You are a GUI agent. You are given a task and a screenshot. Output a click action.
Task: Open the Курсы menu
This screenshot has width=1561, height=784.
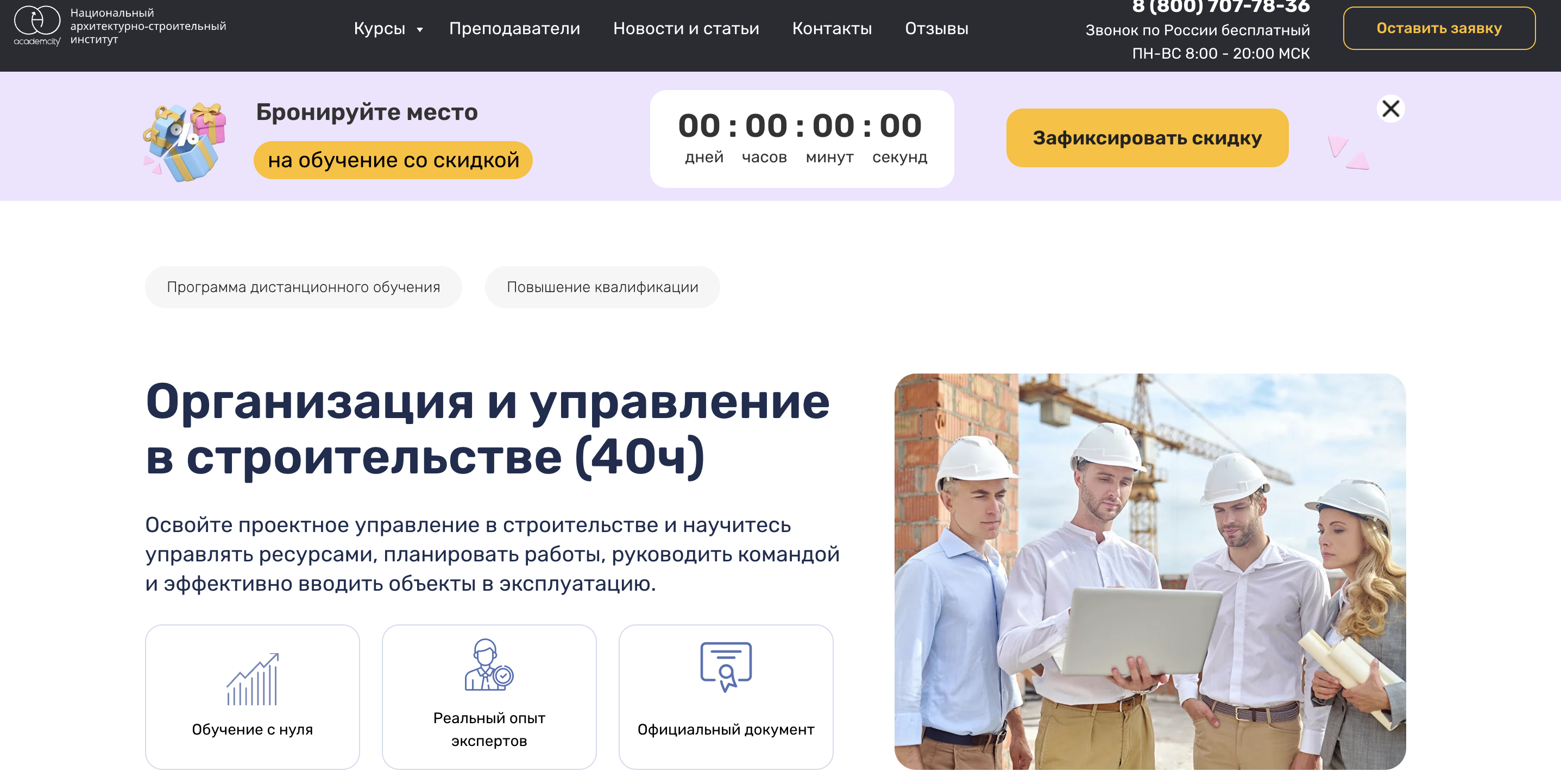pos(379,28)
